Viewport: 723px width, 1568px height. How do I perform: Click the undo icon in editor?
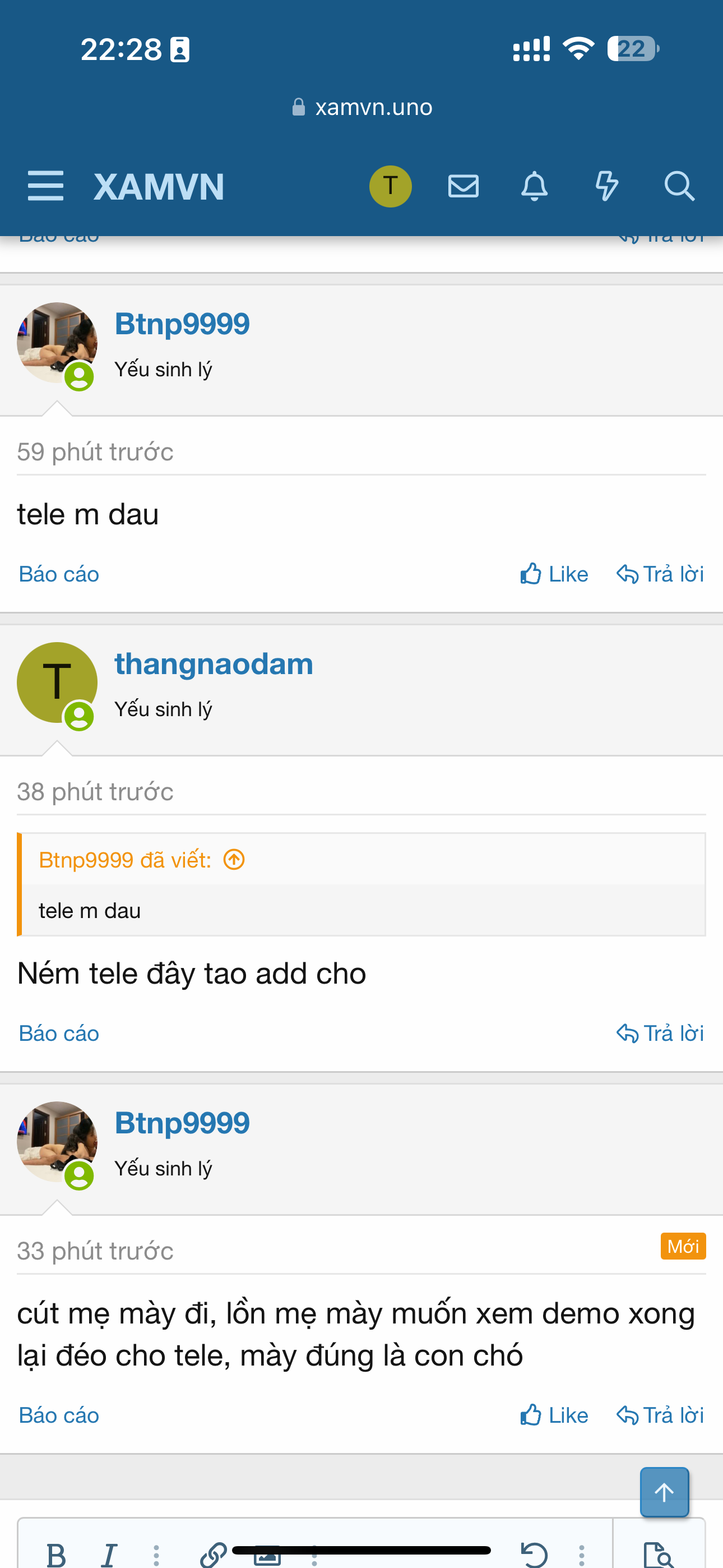tap(534, 1554)
